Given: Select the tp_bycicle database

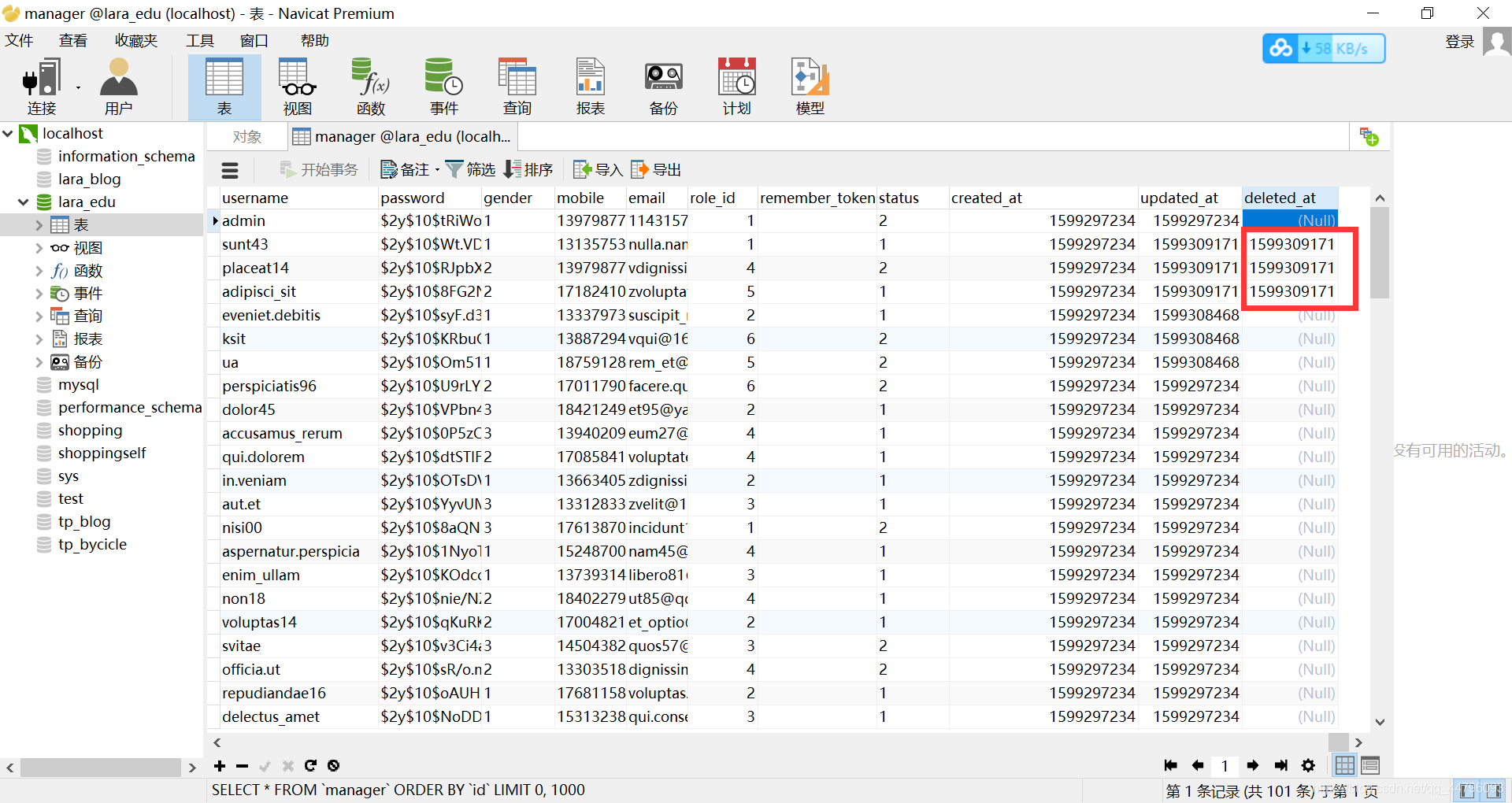Looking at the screenshot, I should (x=92, y=545).
